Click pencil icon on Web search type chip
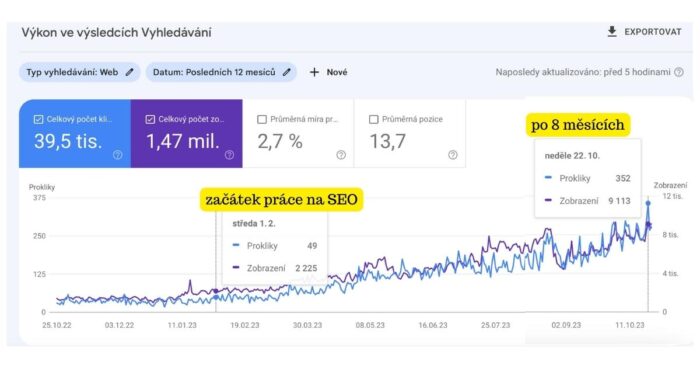 pos(129,72)
